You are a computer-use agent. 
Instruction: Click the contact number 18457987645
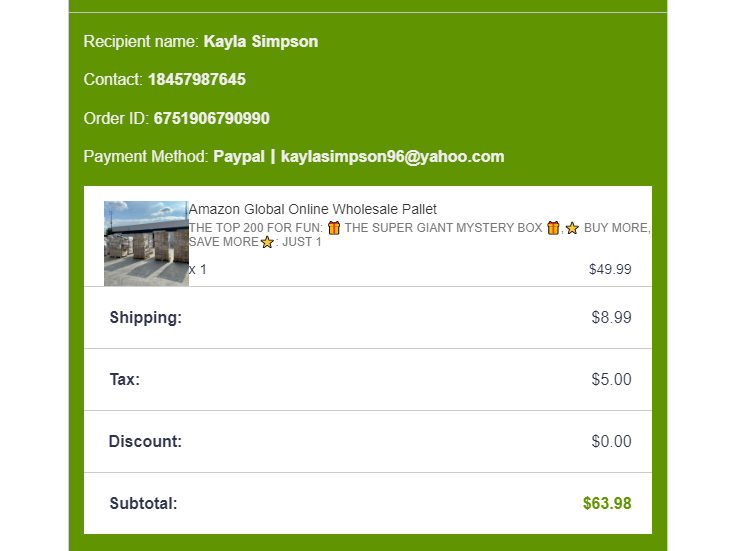[x=196, y=80]
